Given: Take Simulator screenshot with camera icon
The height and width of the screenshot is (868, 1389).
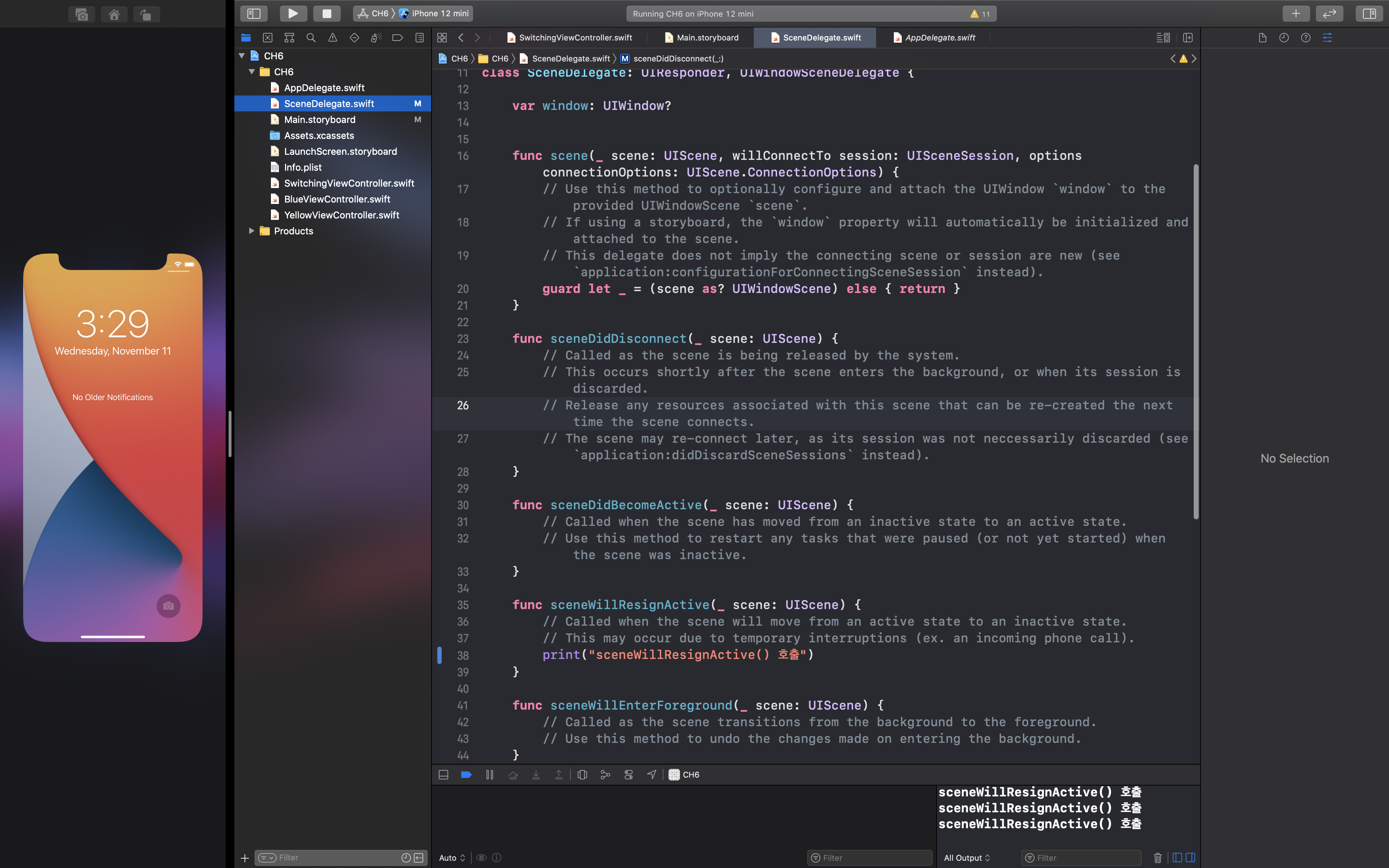Looking at the screenshot, I should [81, 14].
